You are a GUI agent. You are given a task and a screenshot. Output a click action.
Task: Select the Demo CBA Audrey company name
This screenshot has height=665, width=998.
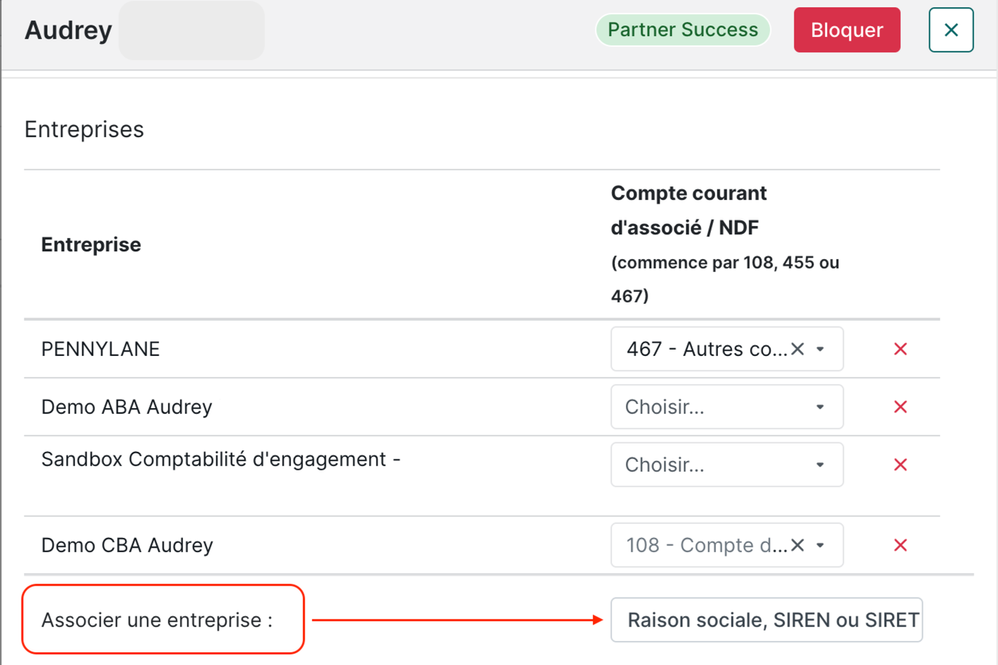tap(127, 545)
